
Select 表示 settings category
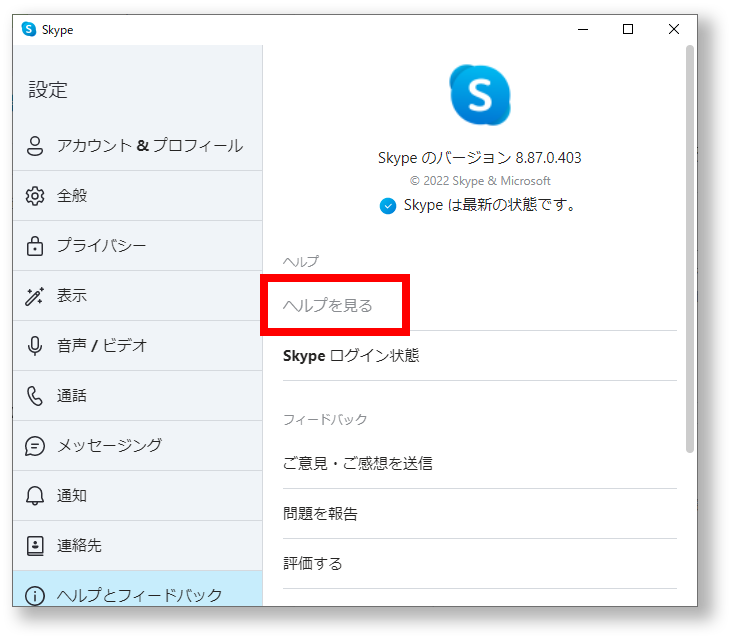pyautogui.click(x=137, y=296)
